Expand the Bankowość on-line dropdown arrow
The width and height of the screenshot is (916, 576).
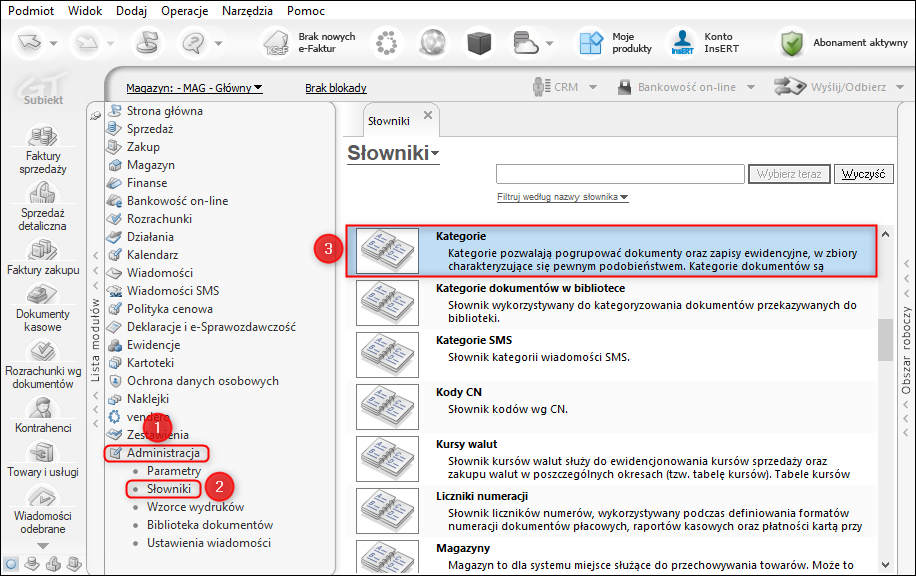pos(751,87)
